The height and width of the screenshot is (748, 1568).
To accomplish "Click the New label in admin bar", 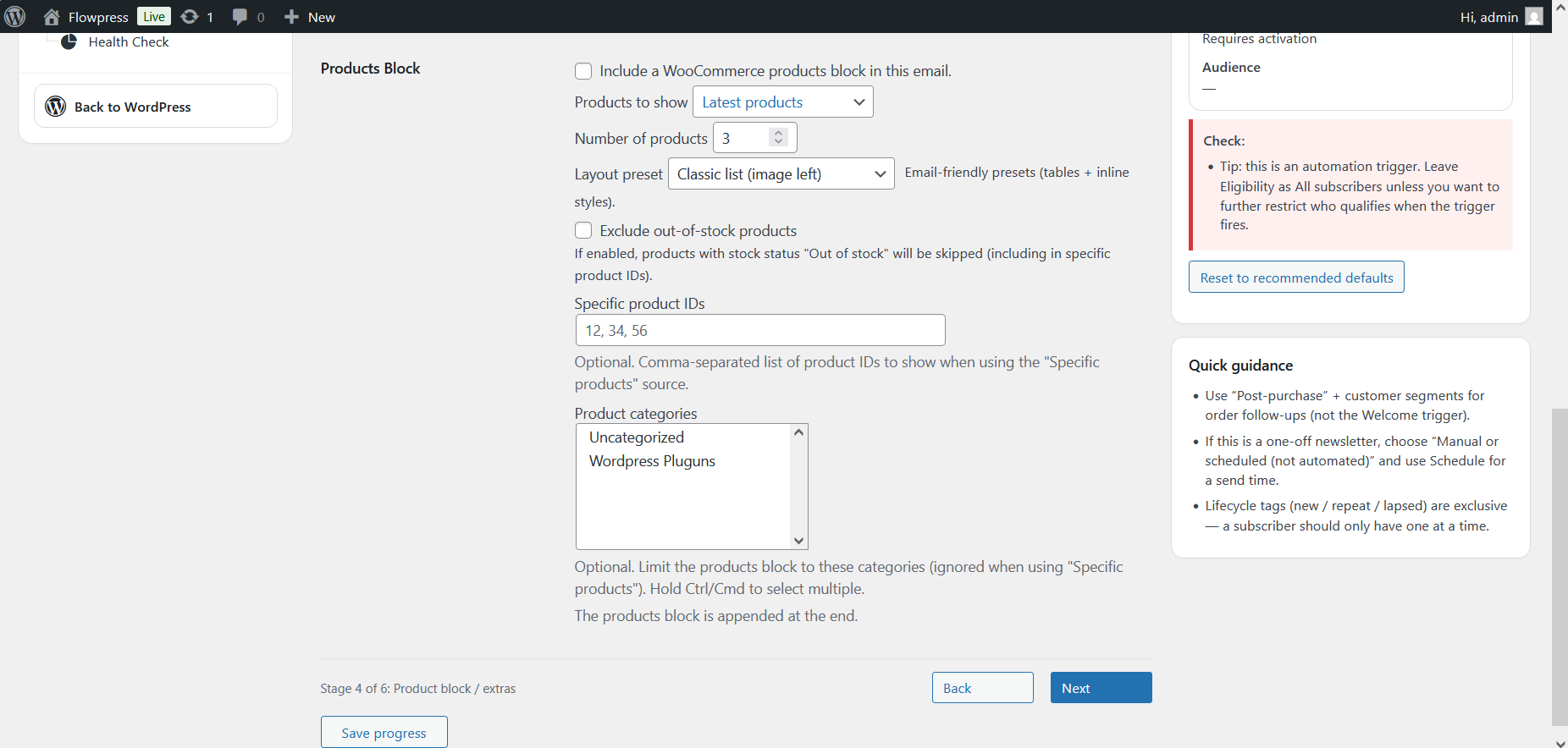I will [322, 17].
